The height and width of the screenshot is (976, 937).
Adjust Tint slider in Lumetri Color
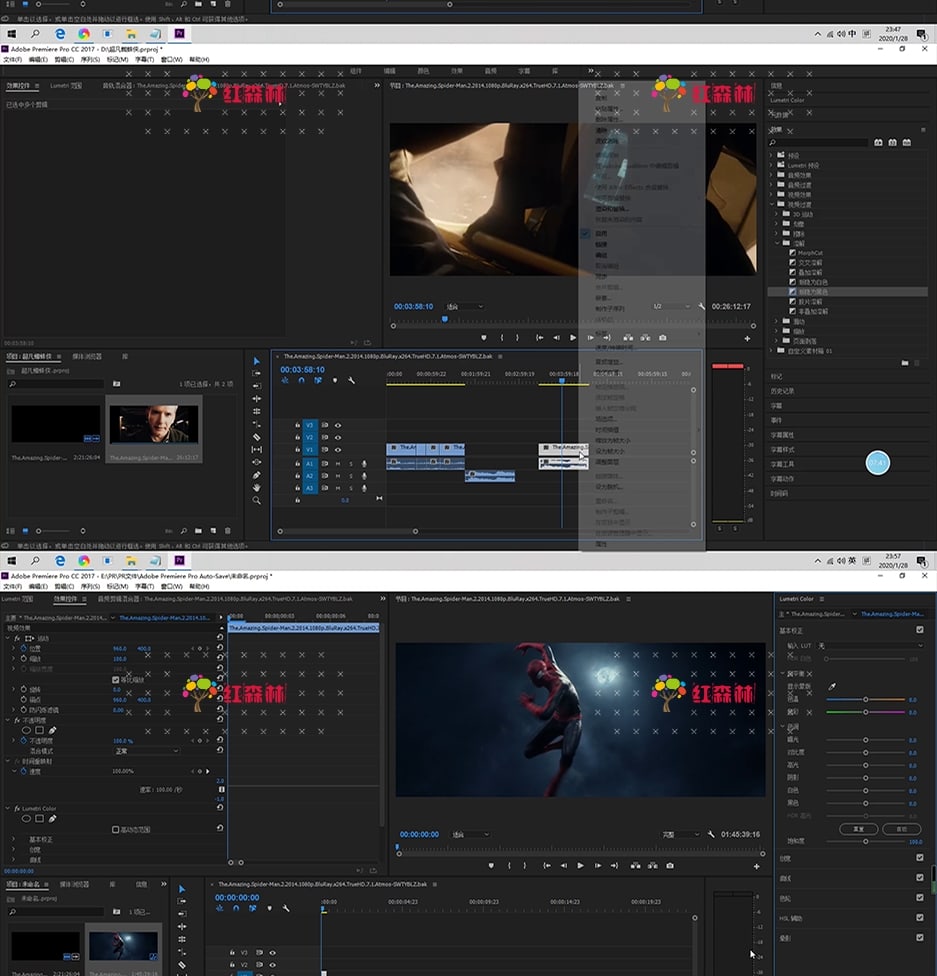point(865,712)
